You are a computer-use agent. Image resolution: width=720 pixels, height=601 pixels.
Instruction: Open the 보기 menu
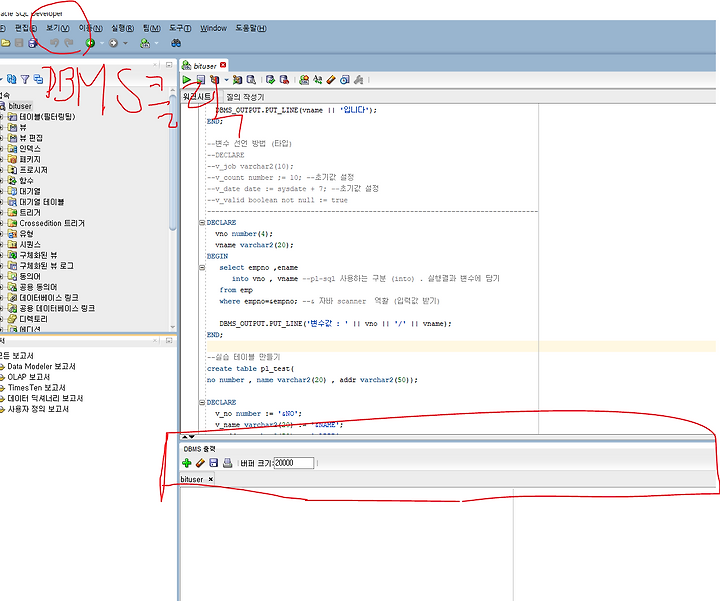57,28
